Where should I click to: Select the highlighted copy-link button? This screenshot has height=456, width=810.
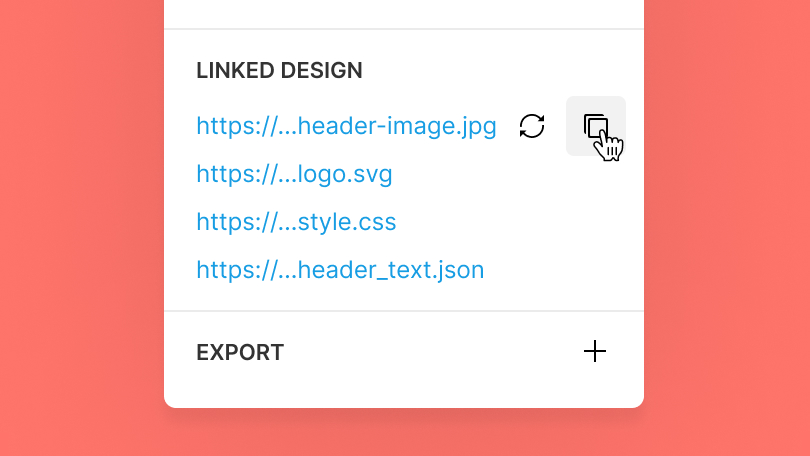(596, 126)
